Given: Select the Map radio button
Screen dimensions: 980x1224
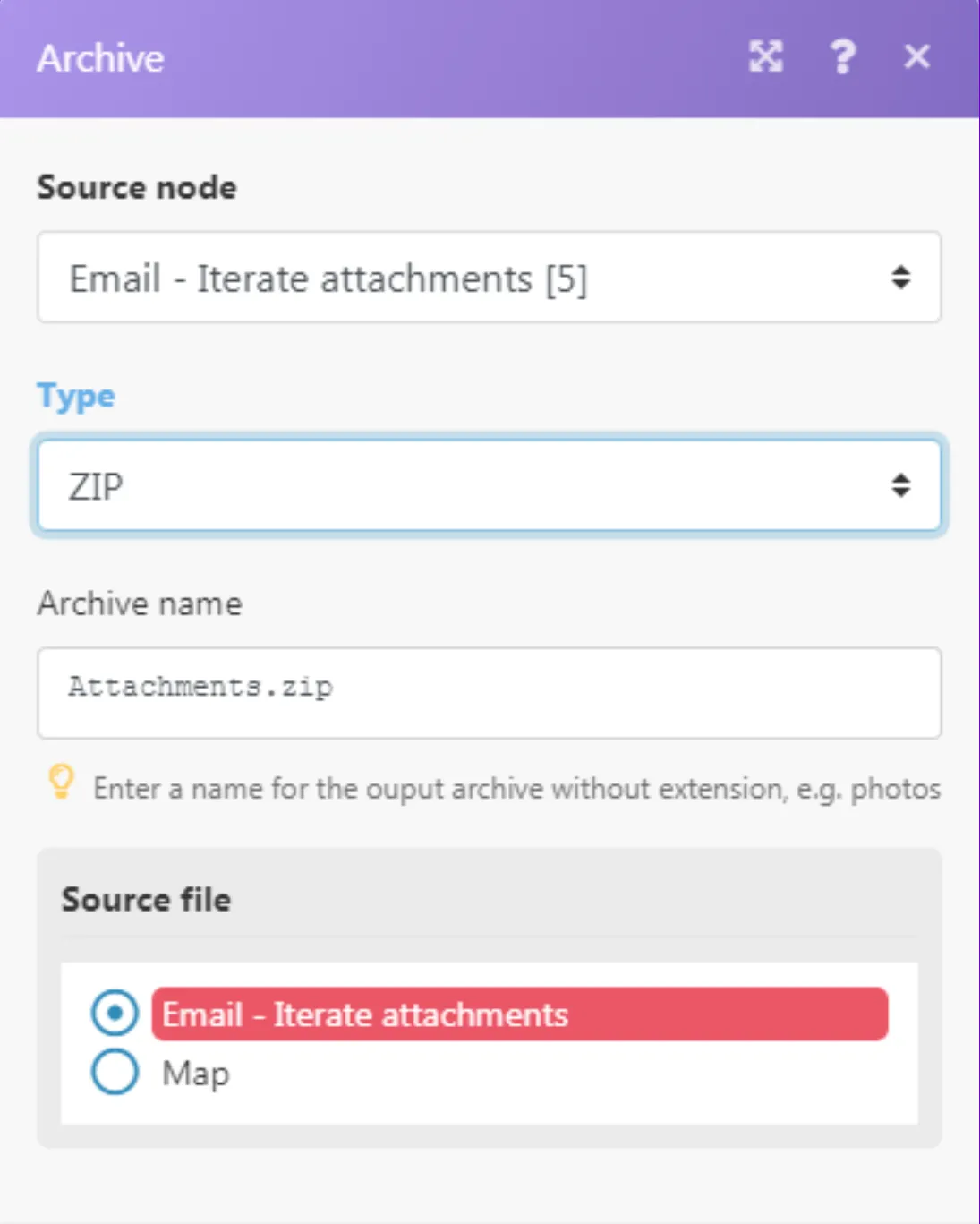Looking at the screenshot, I should point(115,1072).
